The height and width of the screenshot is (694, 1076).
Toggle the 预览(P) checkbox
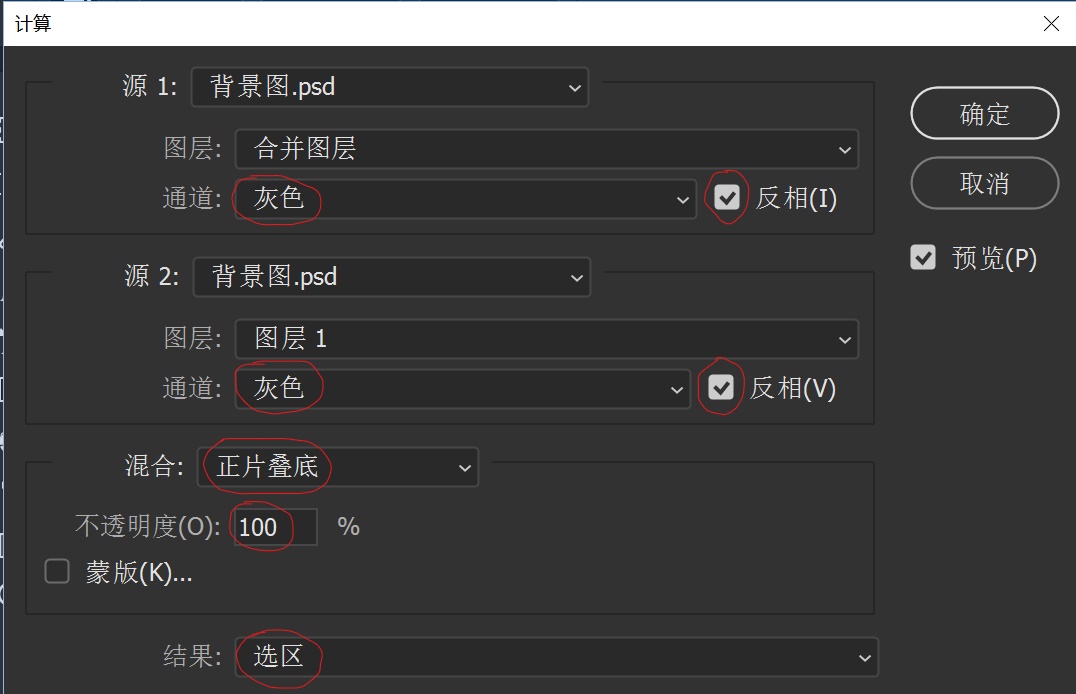[923, 257]
